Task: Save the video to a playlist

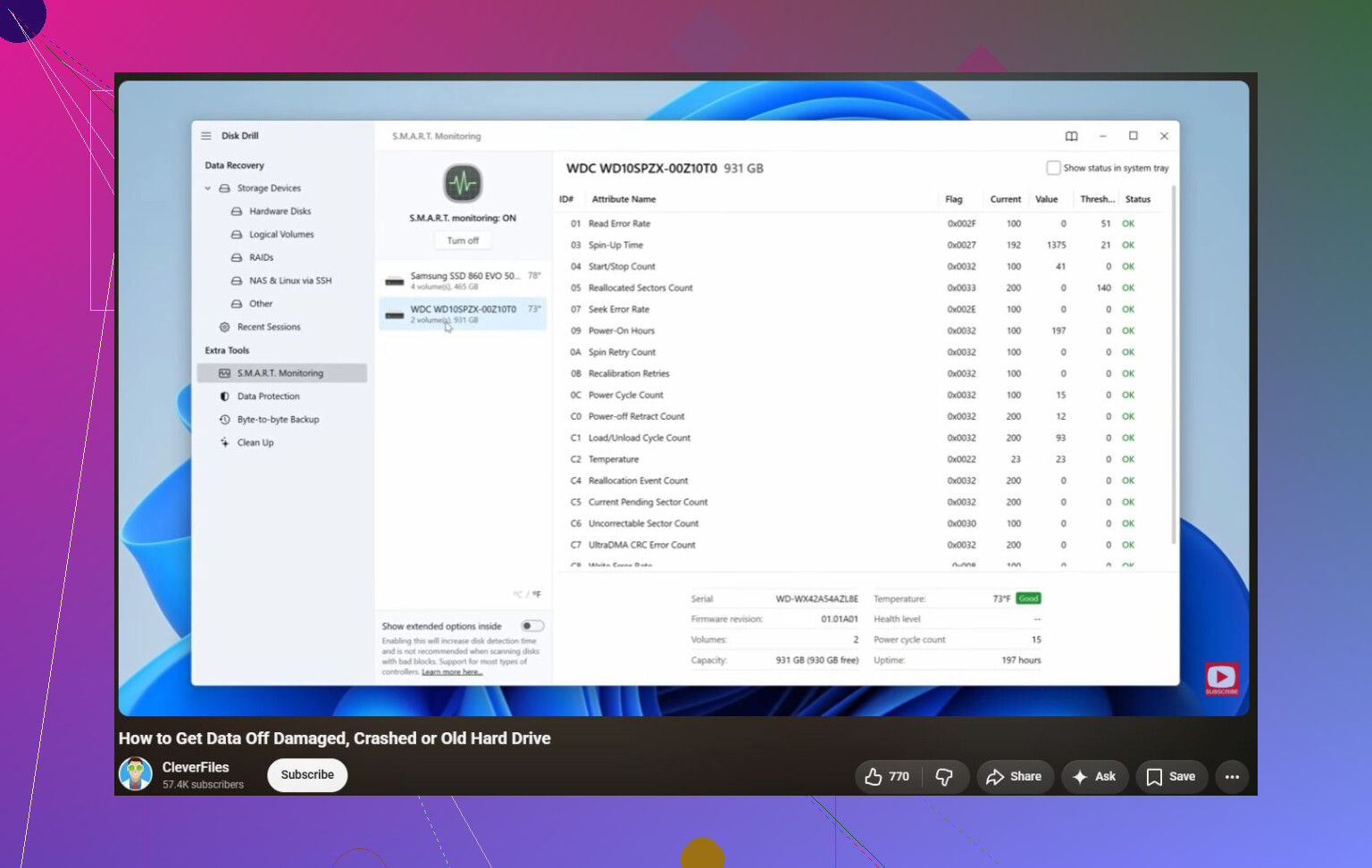Action: (1171, 777)
